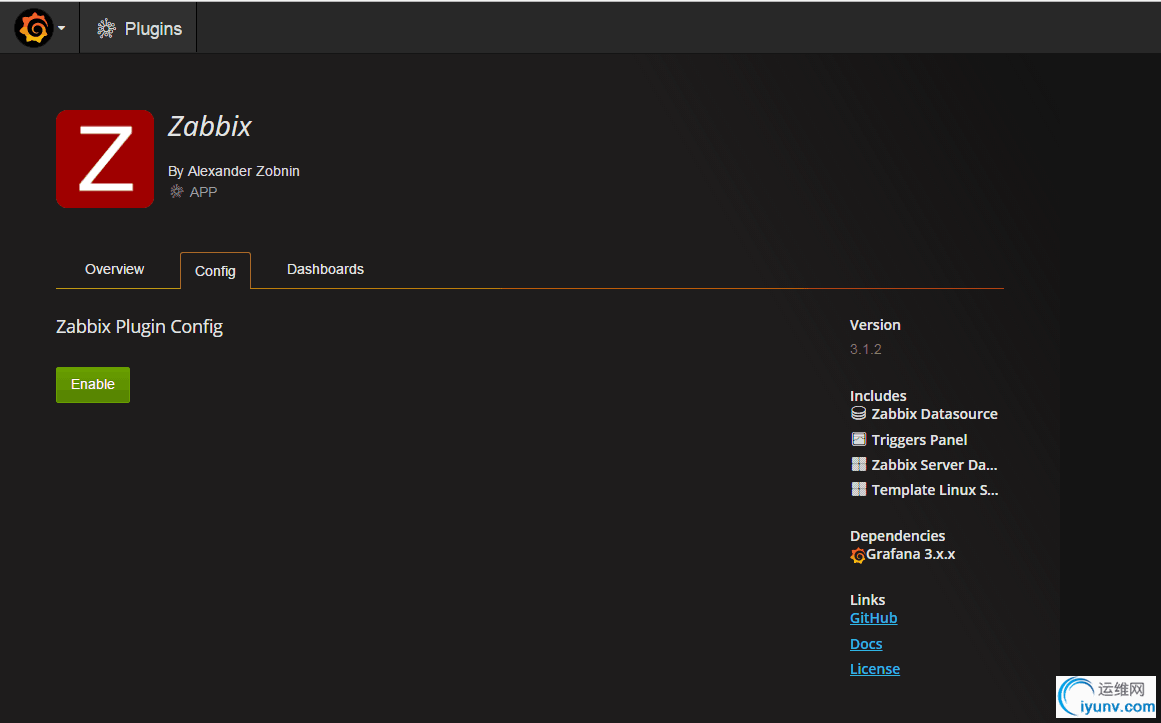Select the Template Linux S... entry text
Screen dimensions: 1161x723
pyautogui.click(x=935, y=490)
